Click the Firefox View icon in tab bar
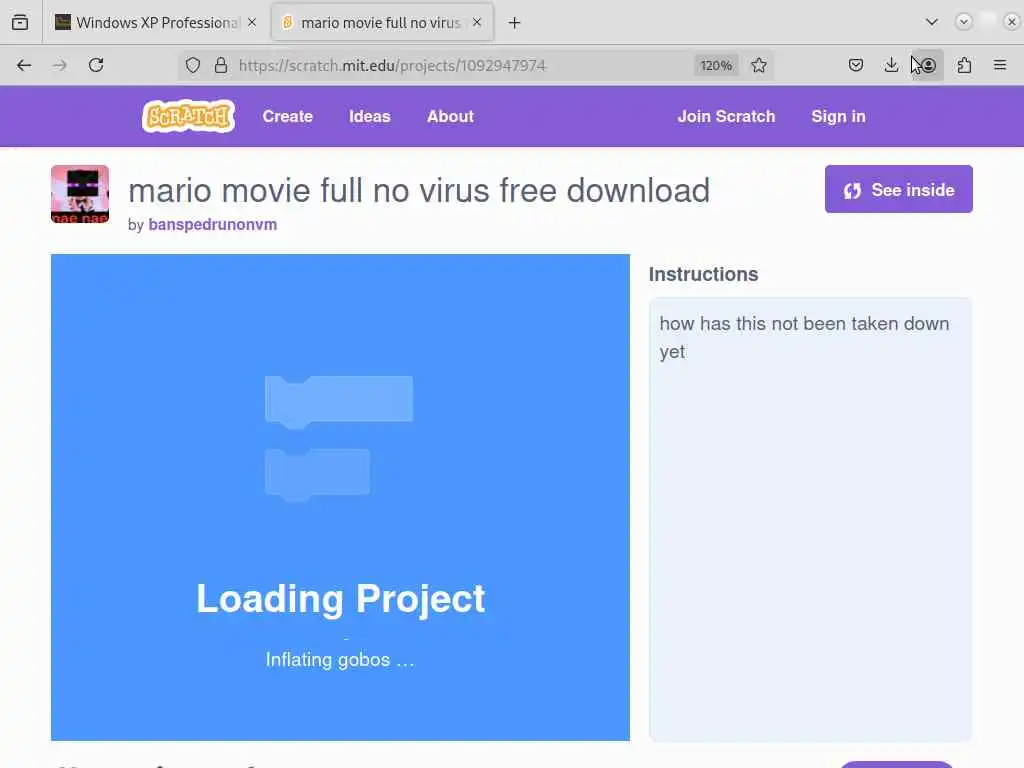Image resolution: width=1024 pixels, height=768 pixels. (20, 22)
